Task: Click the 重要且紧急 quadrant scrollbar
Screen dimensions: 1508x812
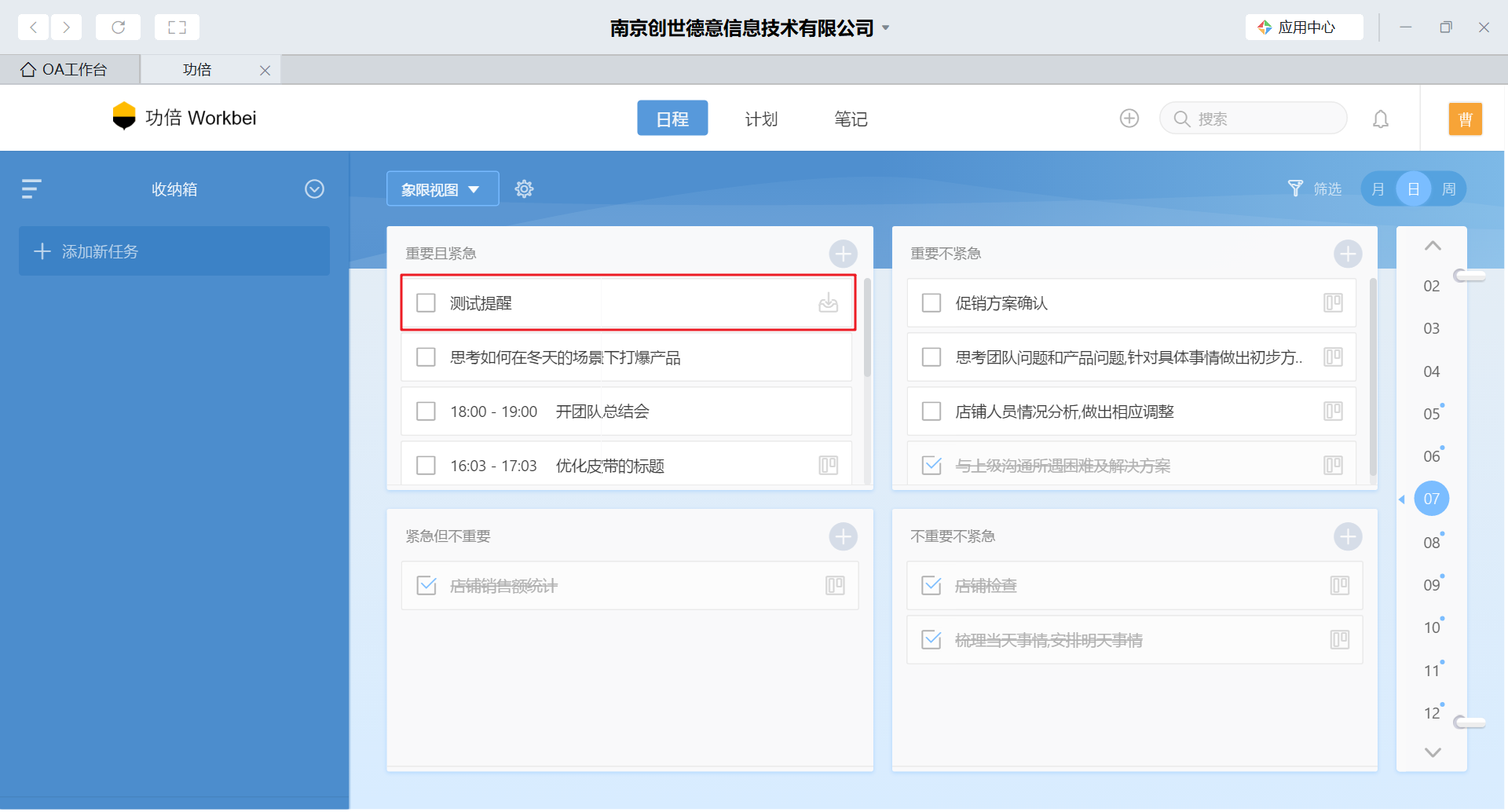Action: (867, 327)
